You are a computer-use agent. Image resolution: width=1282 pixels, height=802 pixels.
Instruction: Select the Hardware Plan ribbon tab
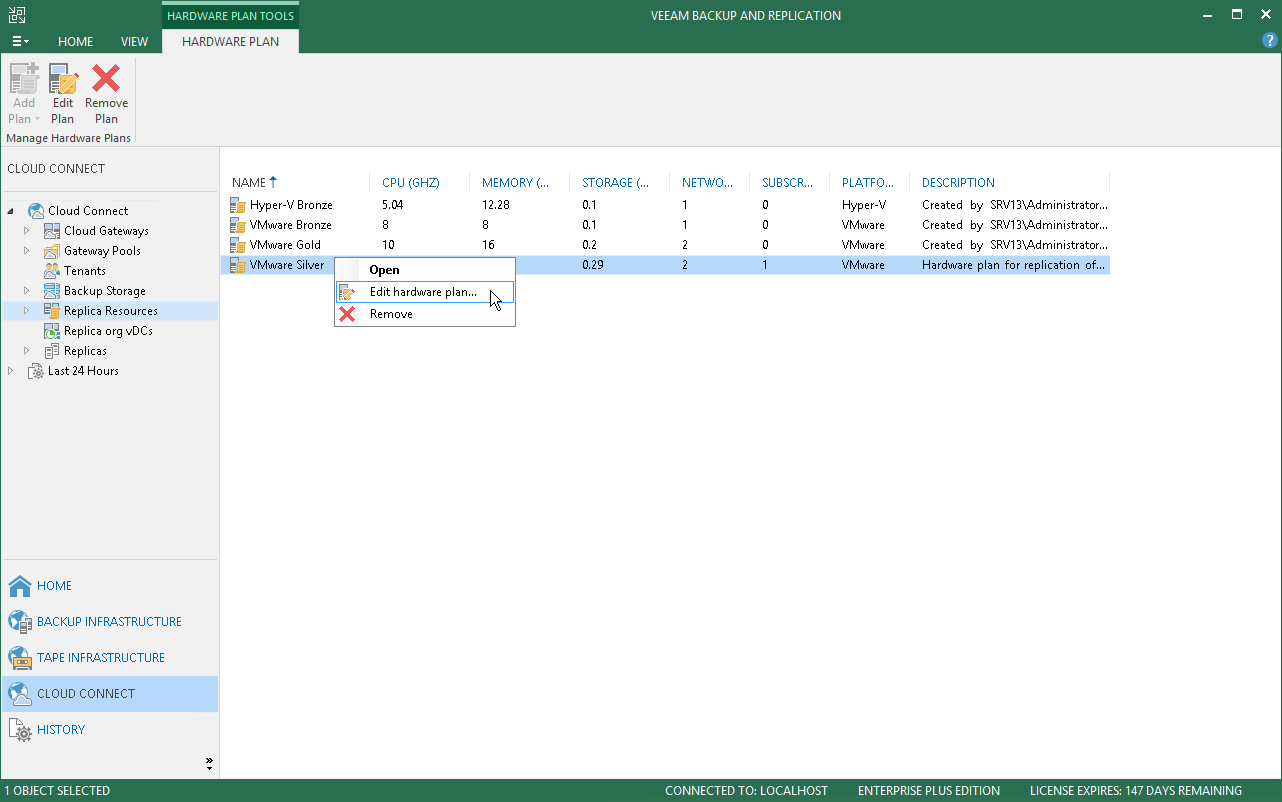click(230, 42)
